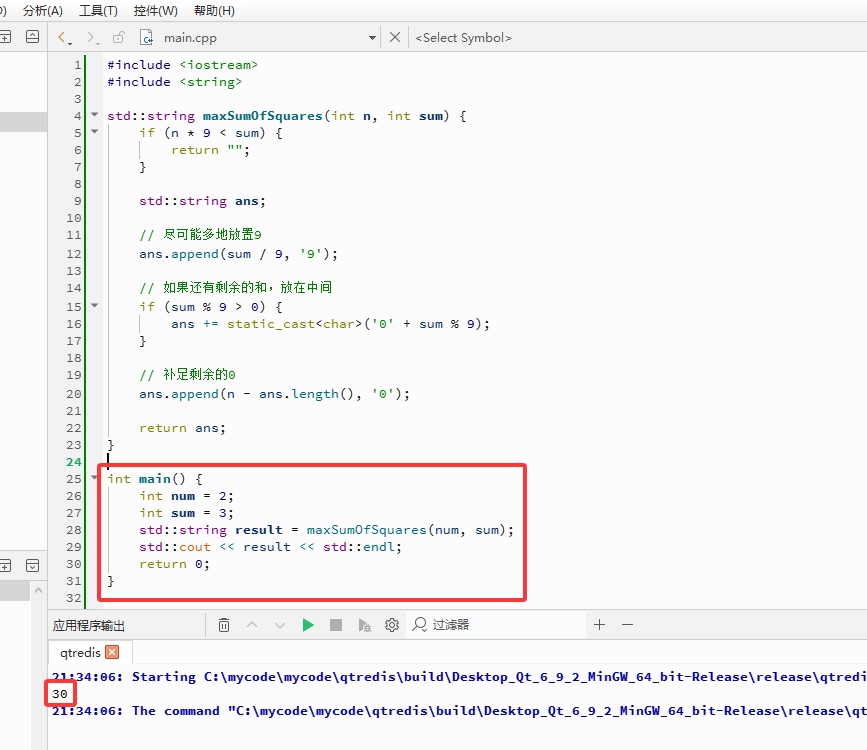Image resolution: width=867 pixels, height=750 pixels.
Task: Click the 过滤器 filter field
Action: tap(495, 625)
